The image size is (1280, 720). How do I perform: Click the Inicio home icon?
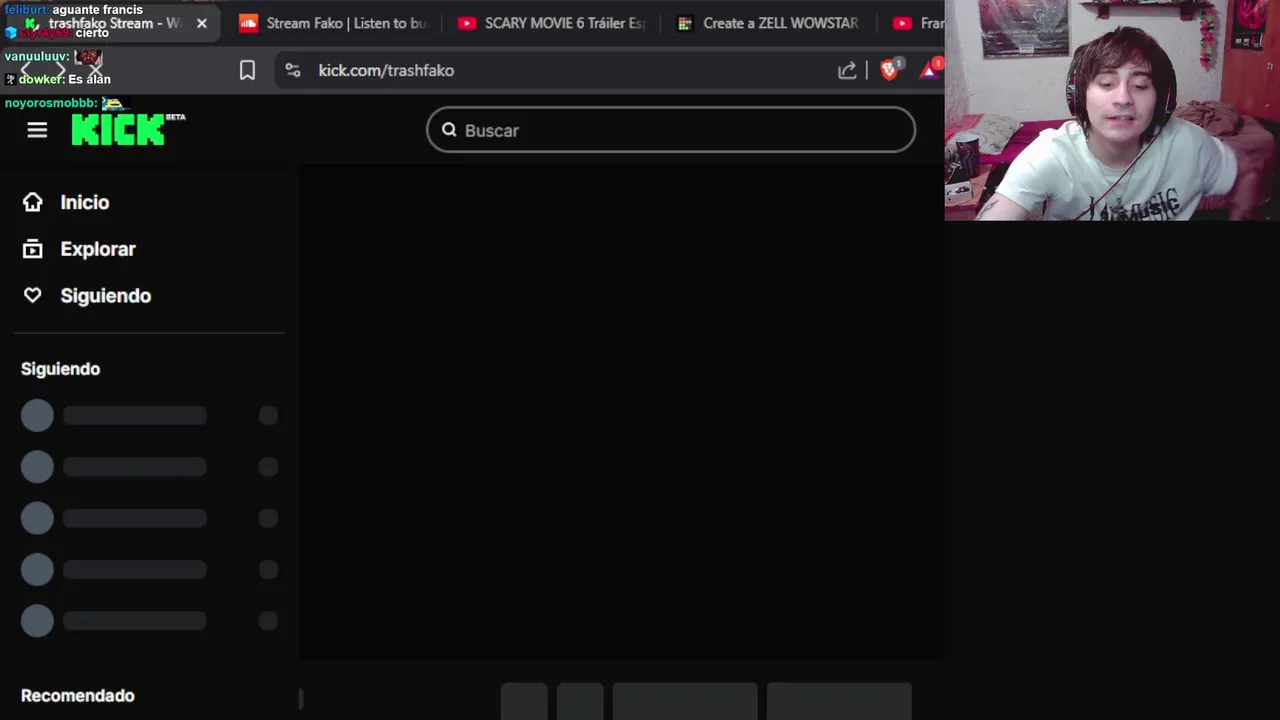33,202
